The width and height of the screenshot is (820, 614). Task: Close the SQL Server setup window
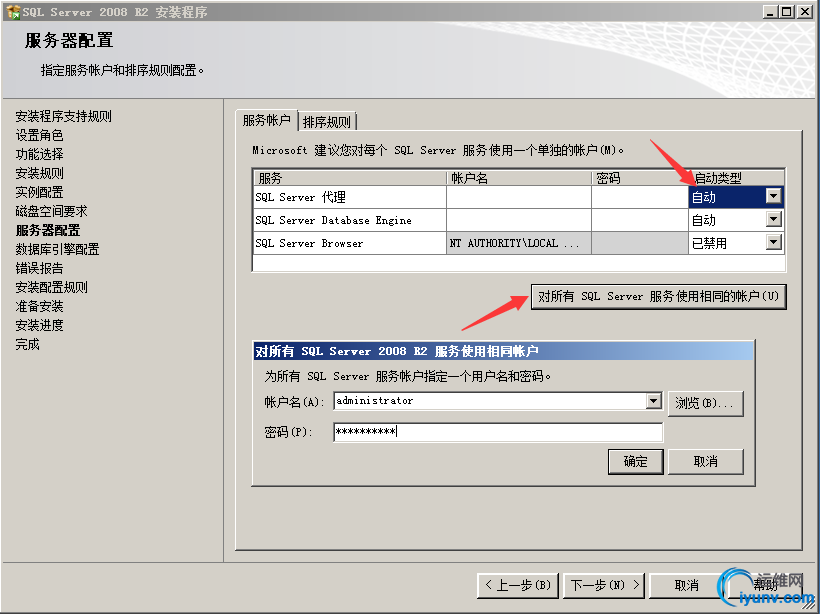point(805,12)
